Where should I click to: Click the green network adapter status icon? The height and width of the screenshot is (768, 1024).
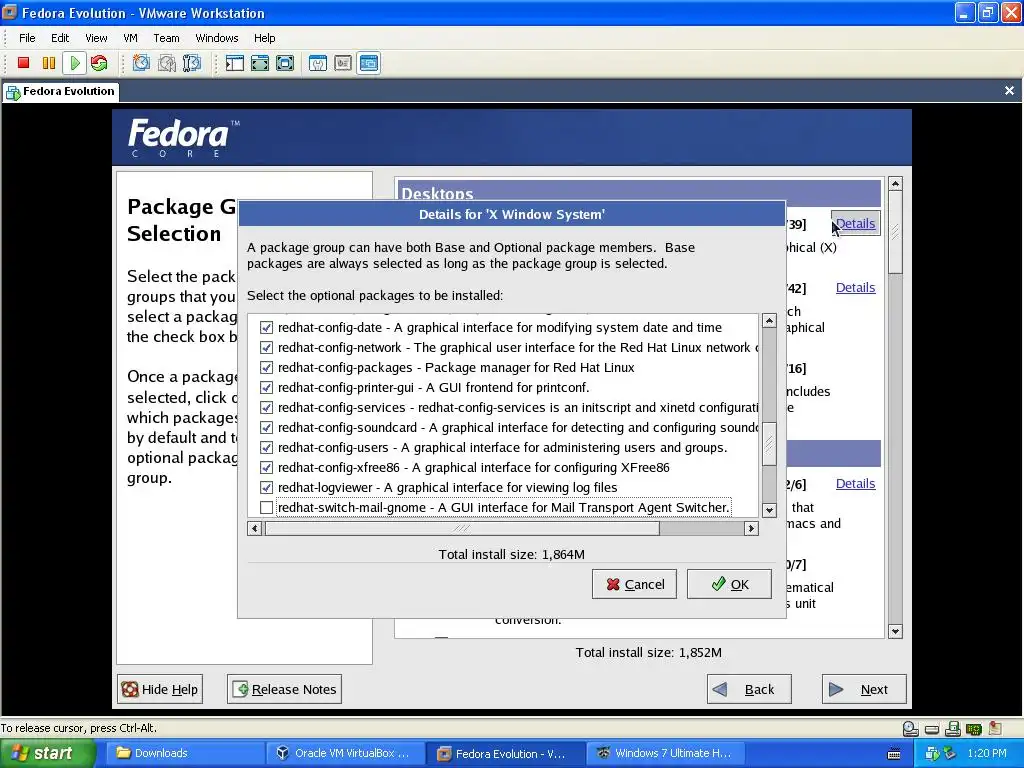[974, 729]
